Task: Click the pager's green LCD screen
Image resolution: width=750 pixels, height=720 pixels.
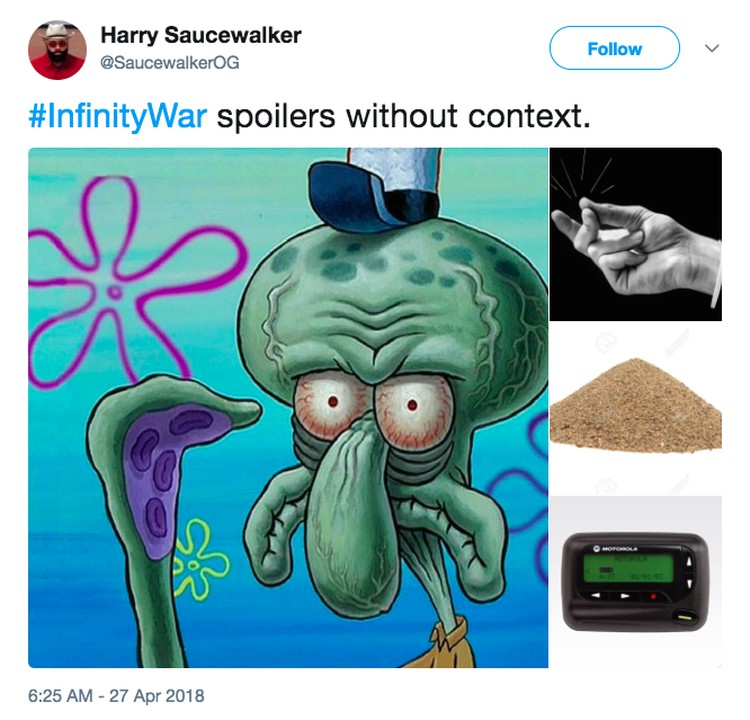Action: click(629, 568)
